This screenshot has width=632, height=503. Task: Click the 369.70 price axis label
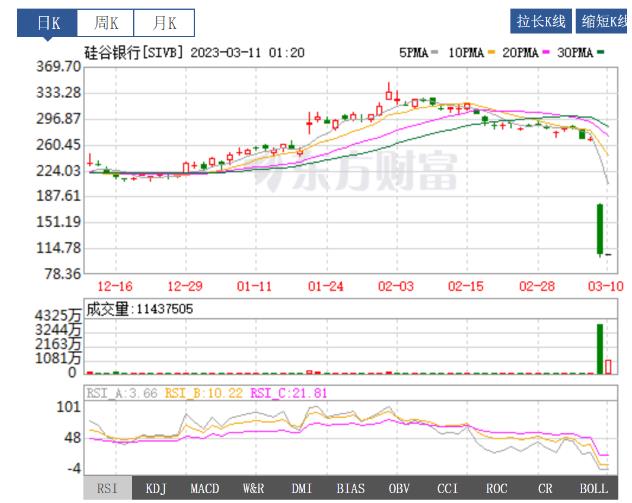(x=59, y=67)
